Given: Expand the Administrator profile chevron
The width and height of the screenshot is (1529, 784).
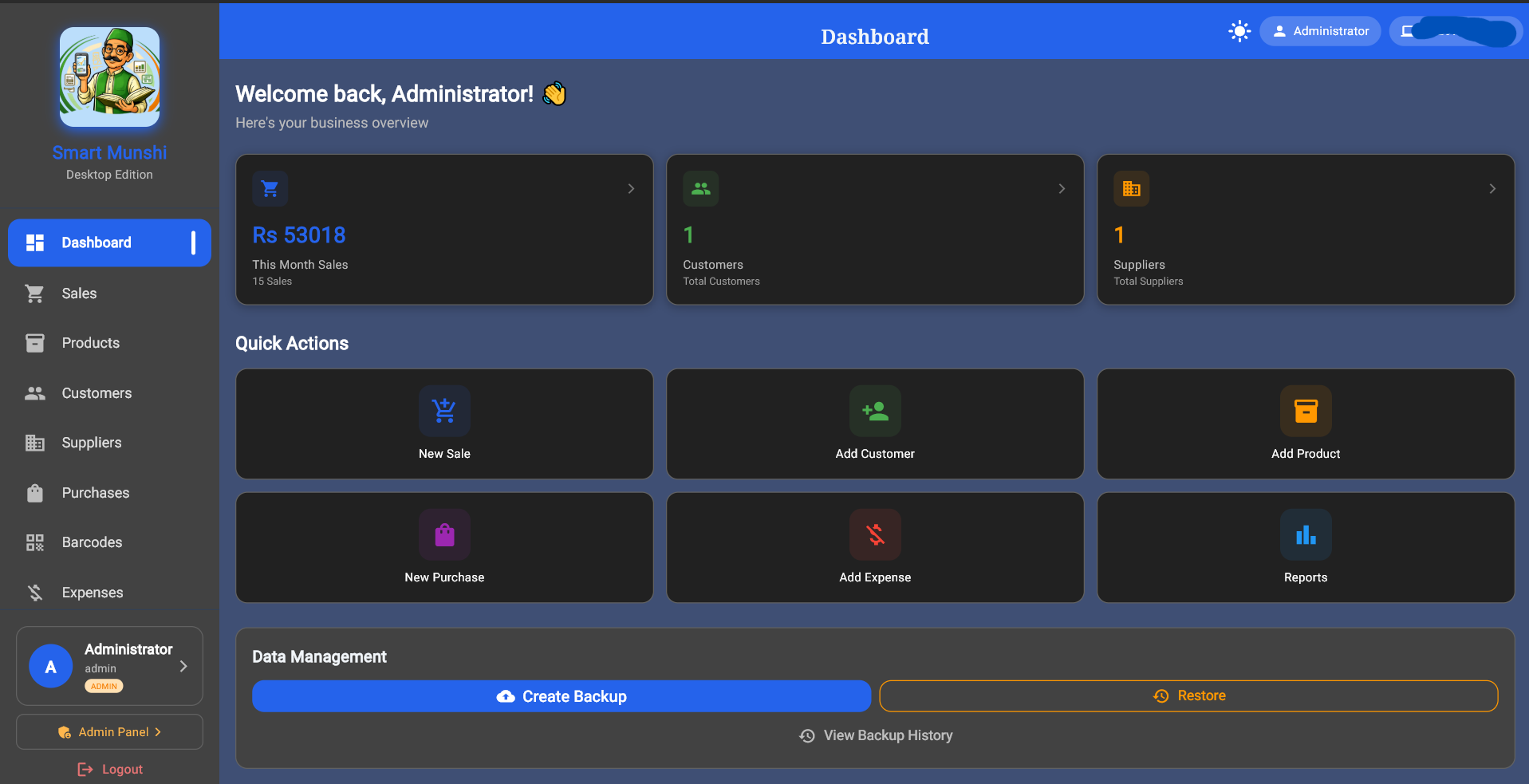Looking at the screenshot, I should 183,666.
